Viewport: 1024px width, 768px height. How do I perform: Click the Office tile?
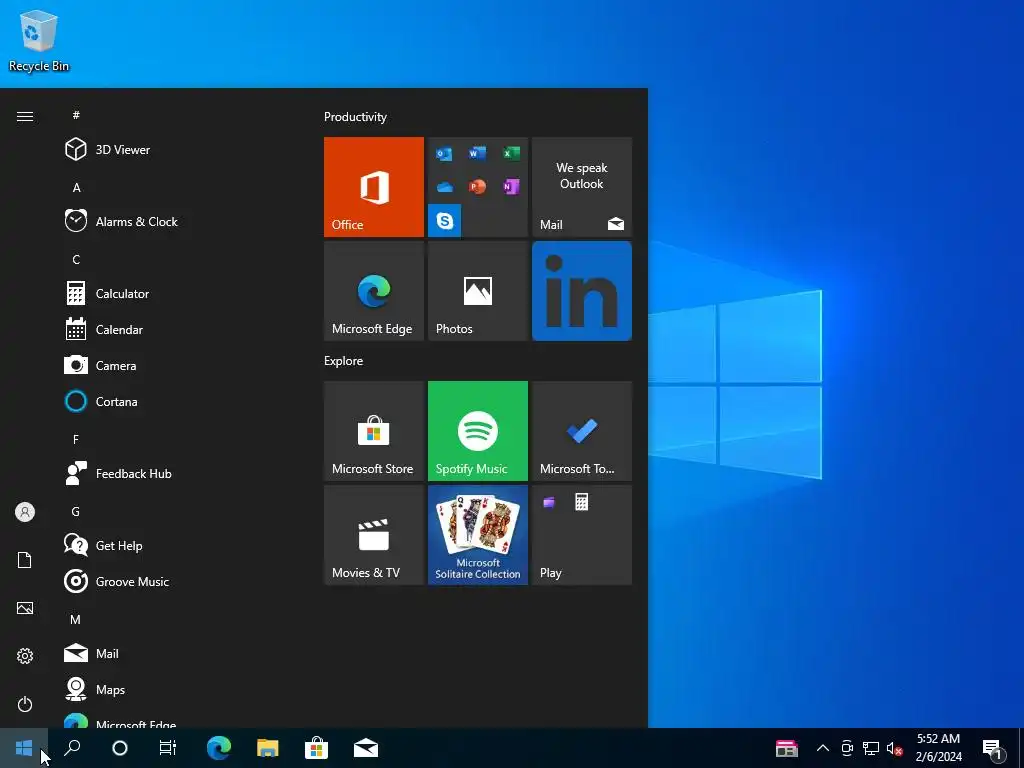[374, 187]
